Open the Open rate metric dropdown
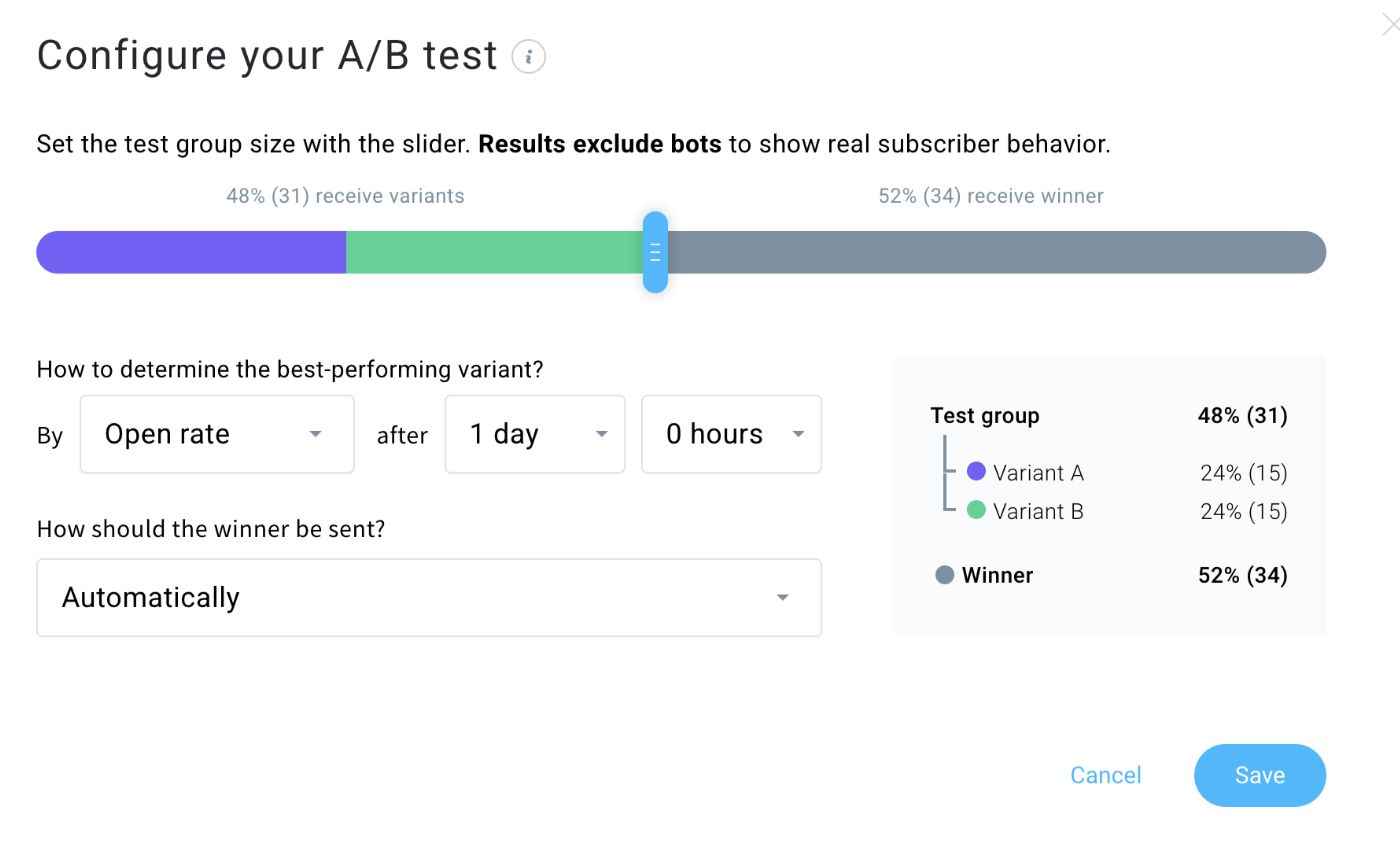The image size is (1400, 852). (217, 434)
